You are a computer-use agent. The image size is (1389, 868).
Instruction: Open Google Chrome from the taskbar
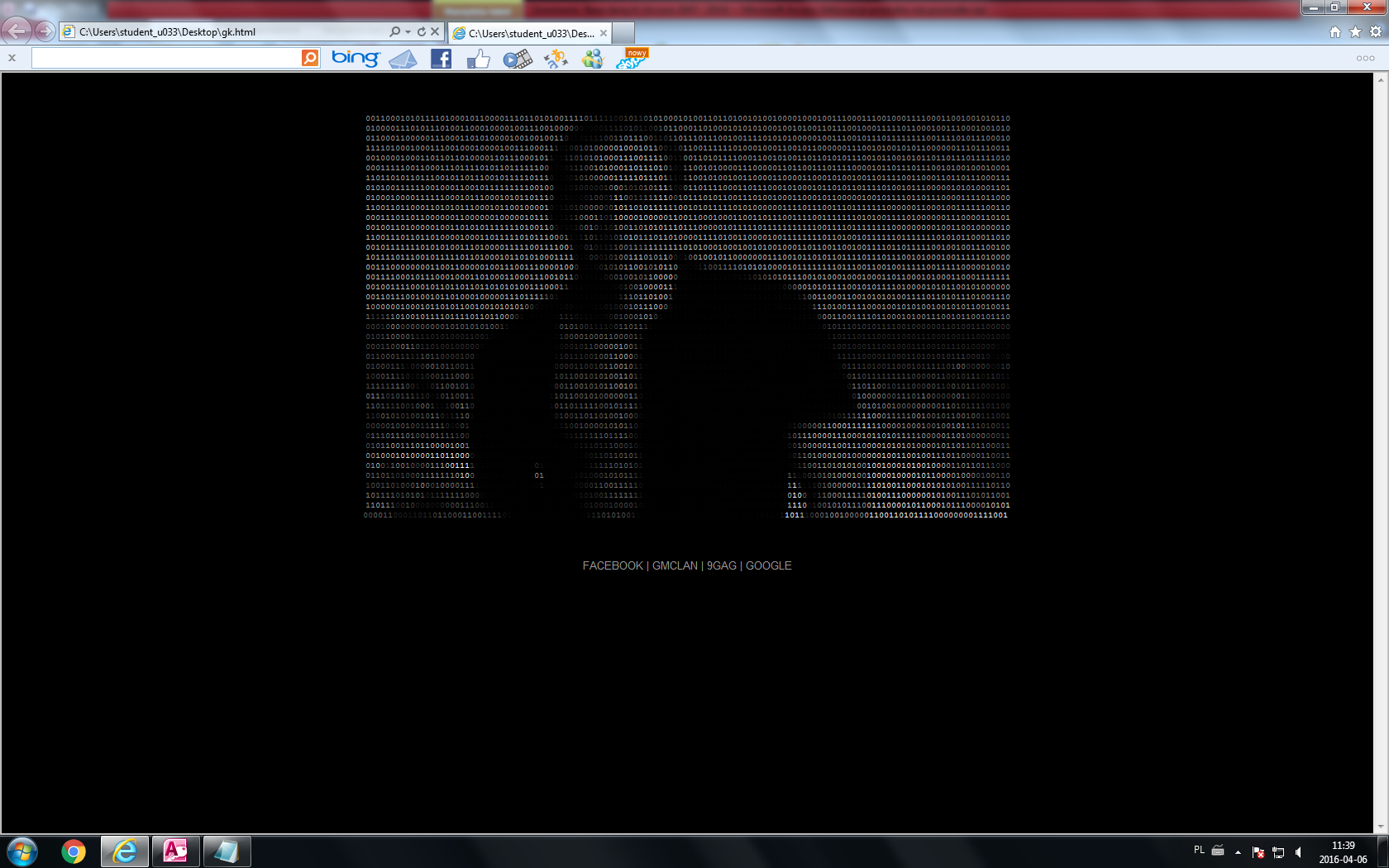74,851
